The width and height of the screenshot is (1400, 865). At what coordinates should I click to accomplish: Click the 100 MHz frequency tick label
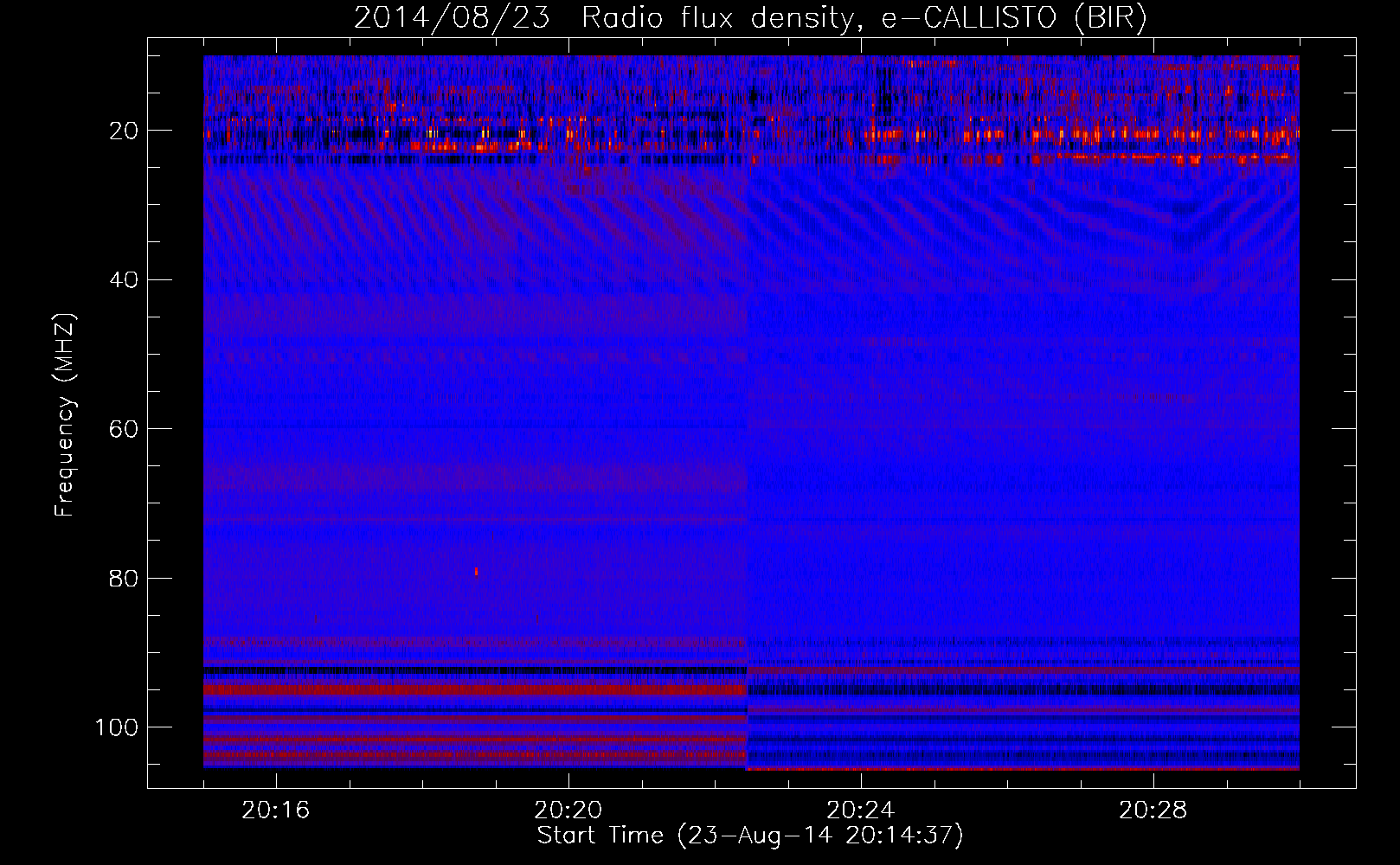pyautogui.click(x=117, y=727)
